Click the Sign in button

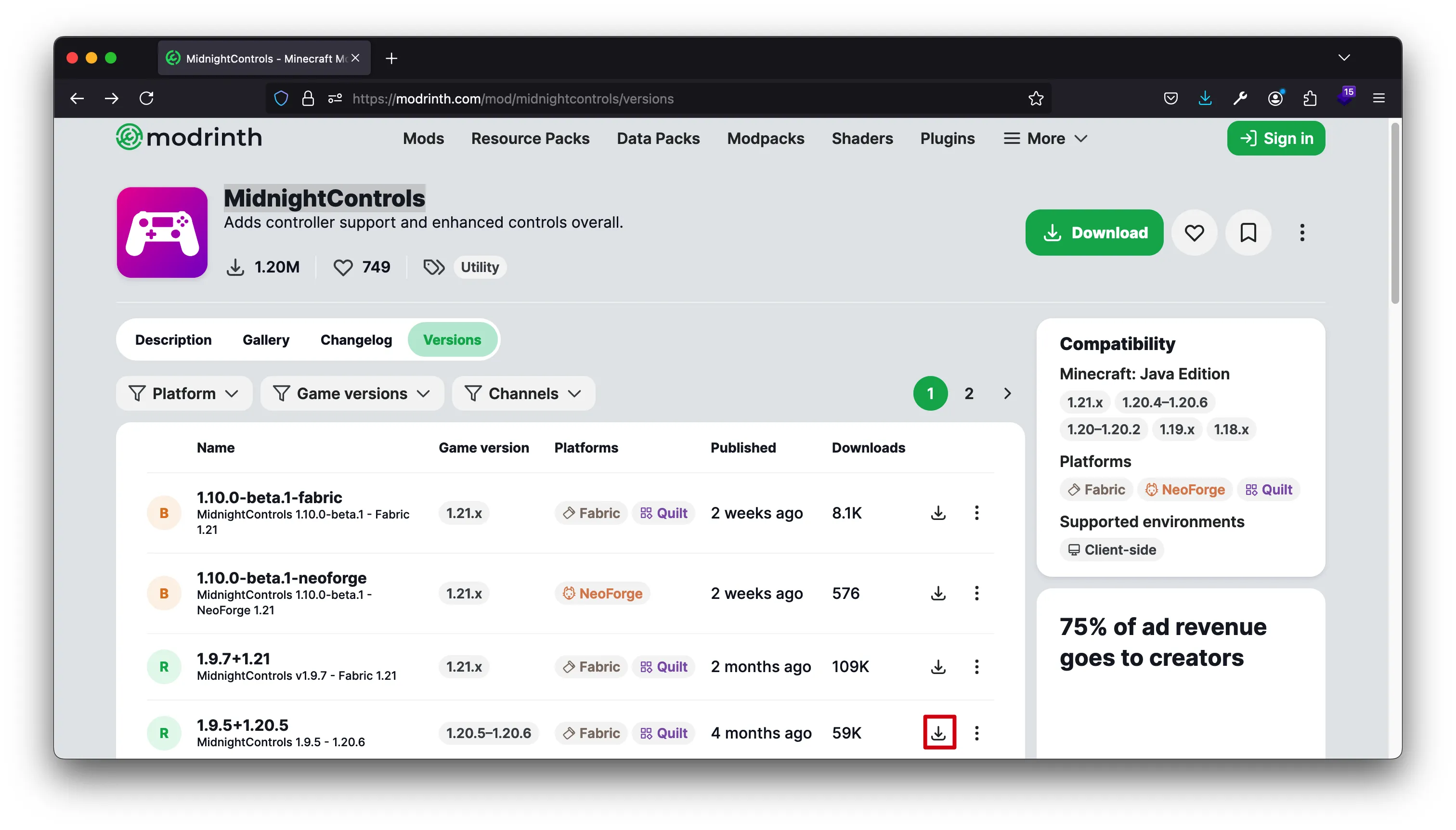click(x=1275, y=139)
